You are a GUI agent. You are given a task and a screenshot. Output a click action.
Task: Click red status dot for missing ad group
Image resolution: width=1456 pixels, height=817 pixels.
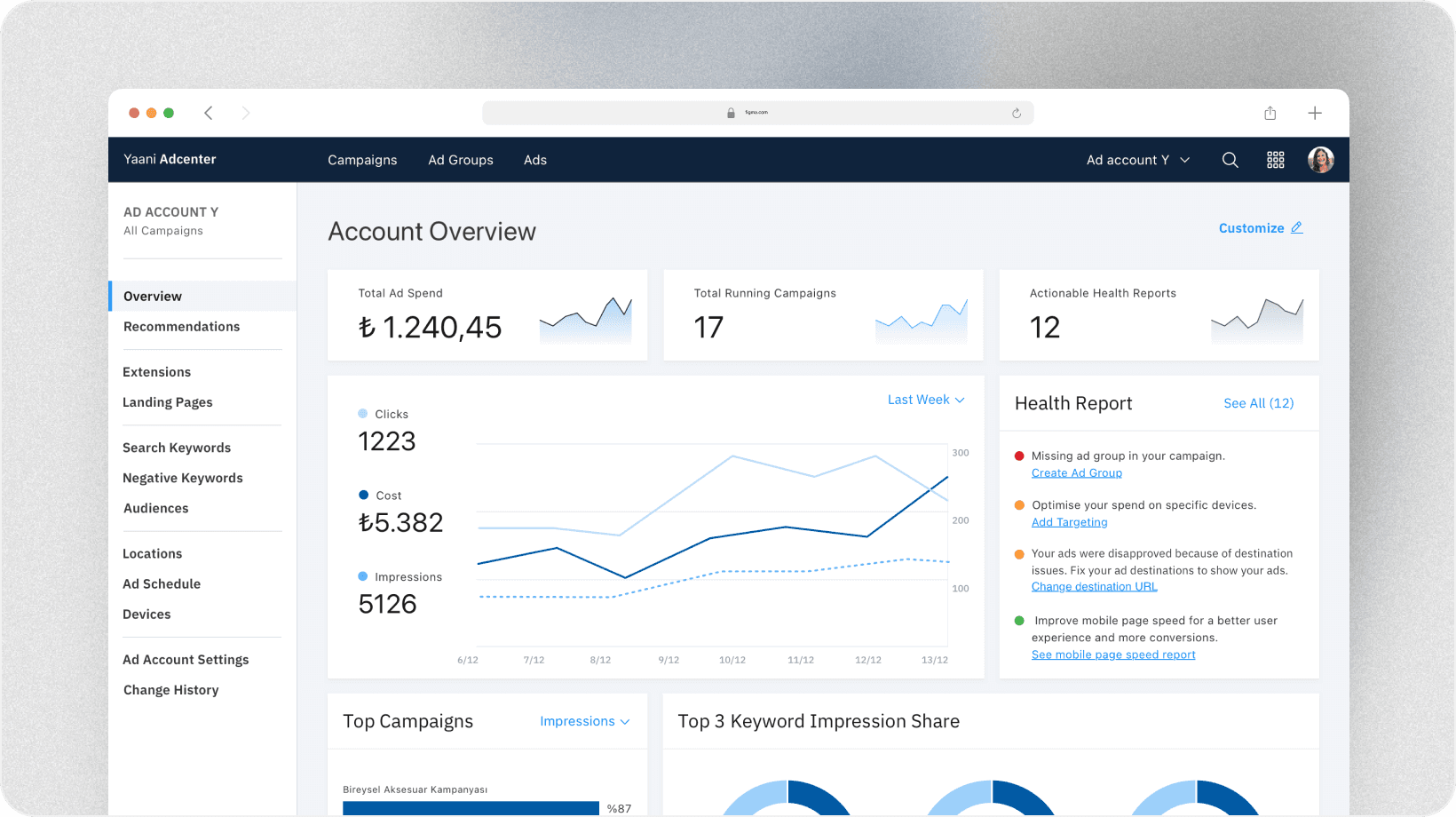1019,456
